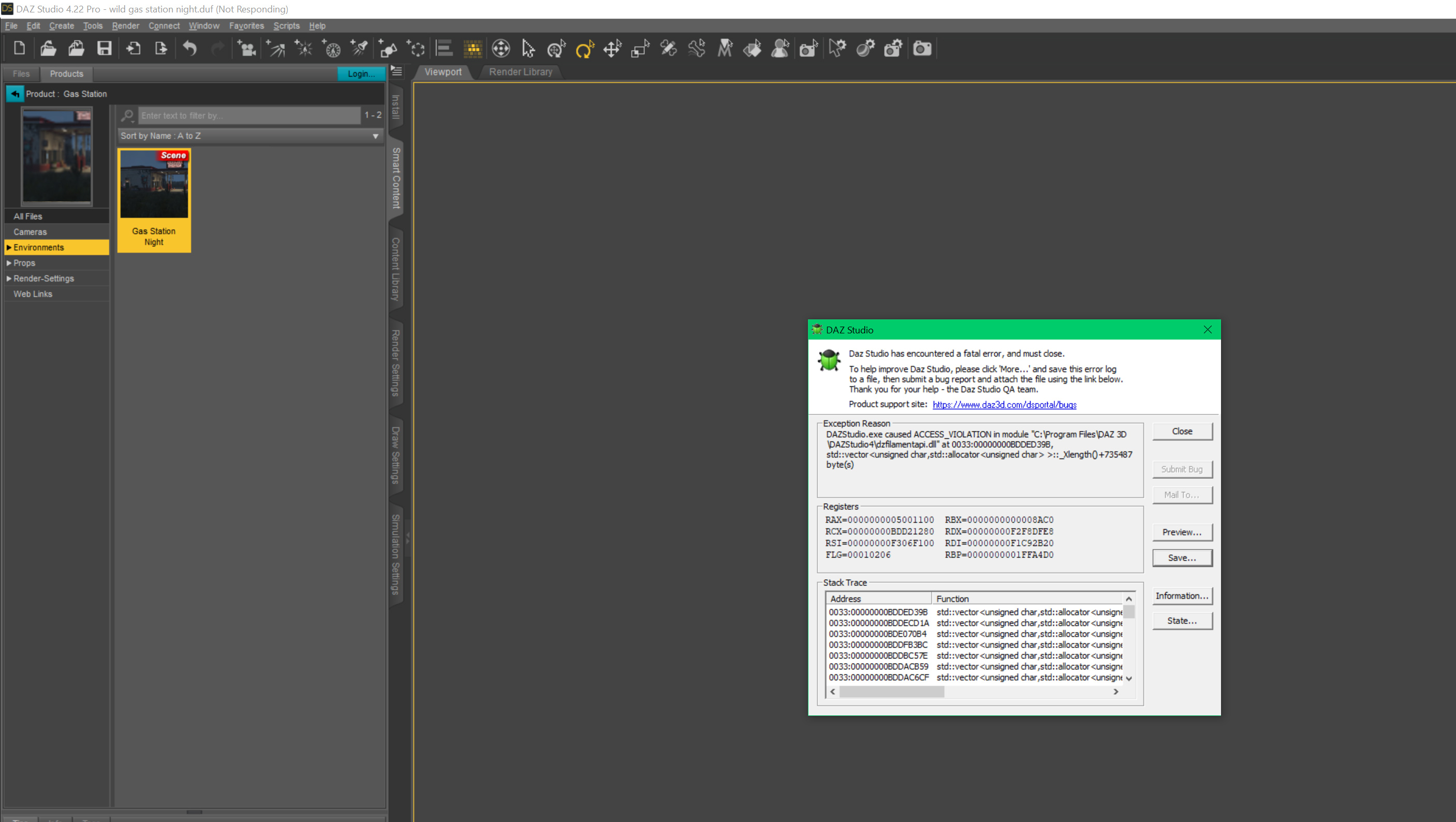Click the Login button
The height and width of the screenshot is (822, 1456).
click(x=361, y=74)
